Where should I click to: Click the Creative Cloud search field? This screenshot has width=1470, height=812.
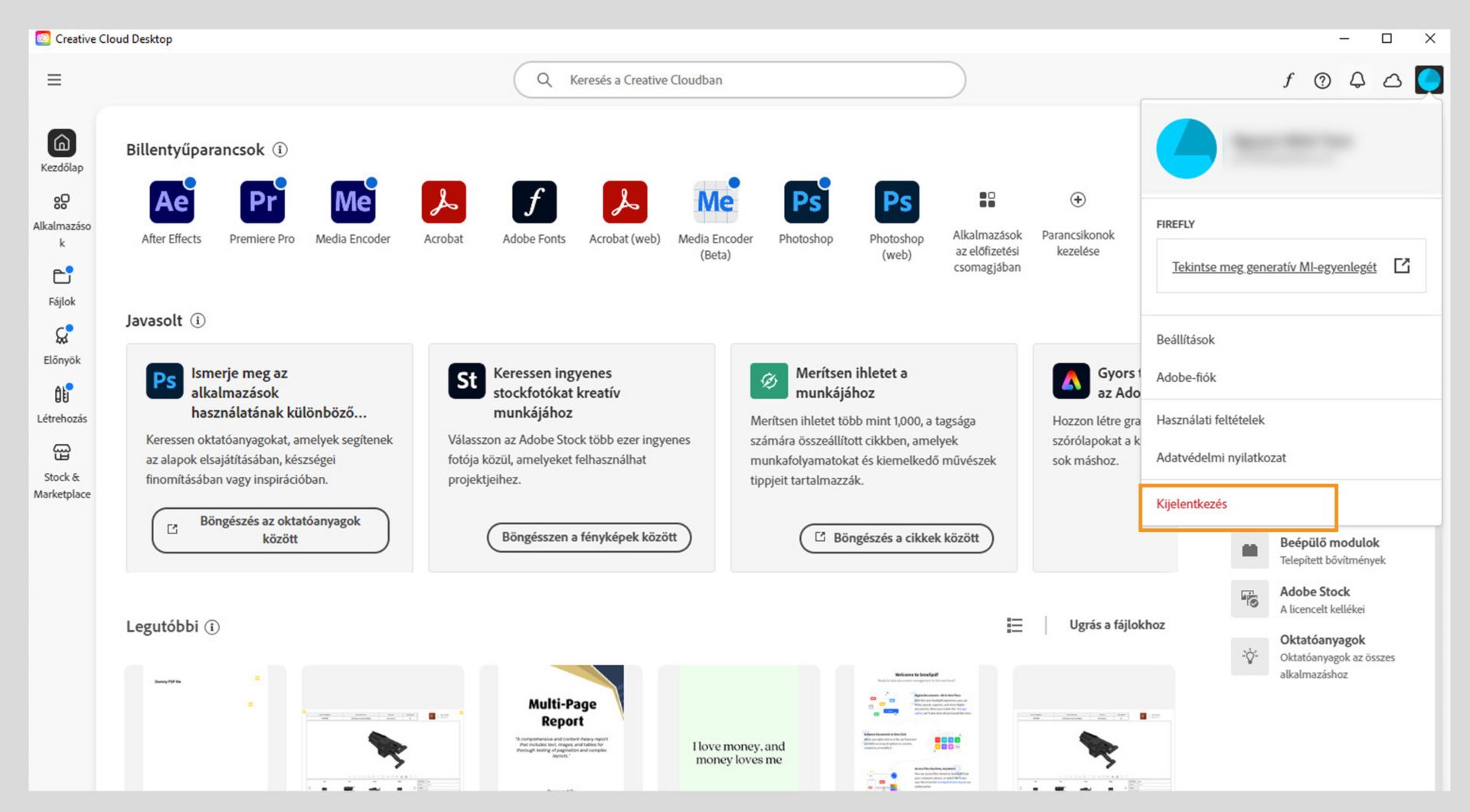click(740, 80)
